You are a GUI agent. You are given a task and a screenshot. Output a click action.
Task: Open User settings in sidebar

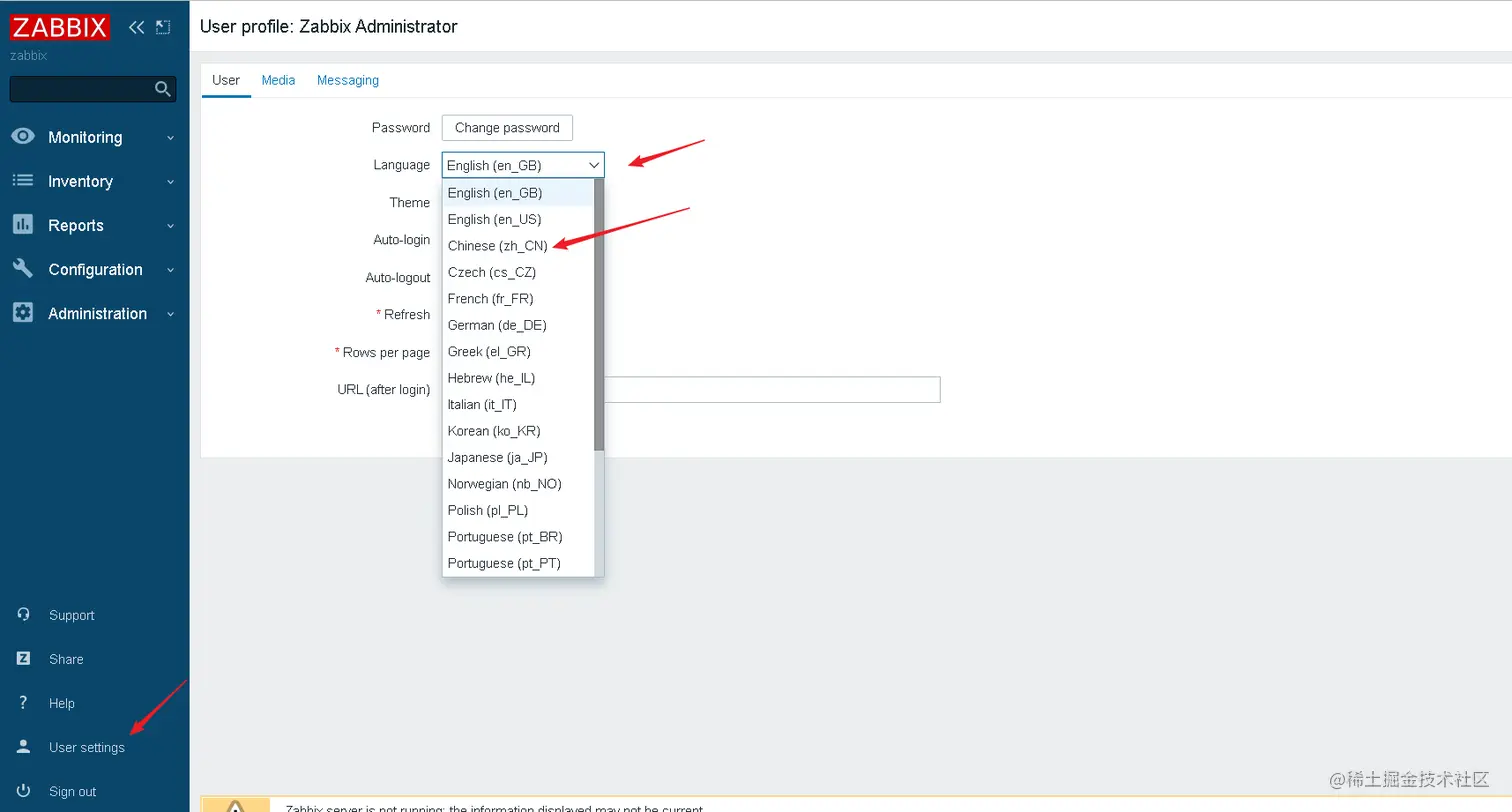(87, 747)
